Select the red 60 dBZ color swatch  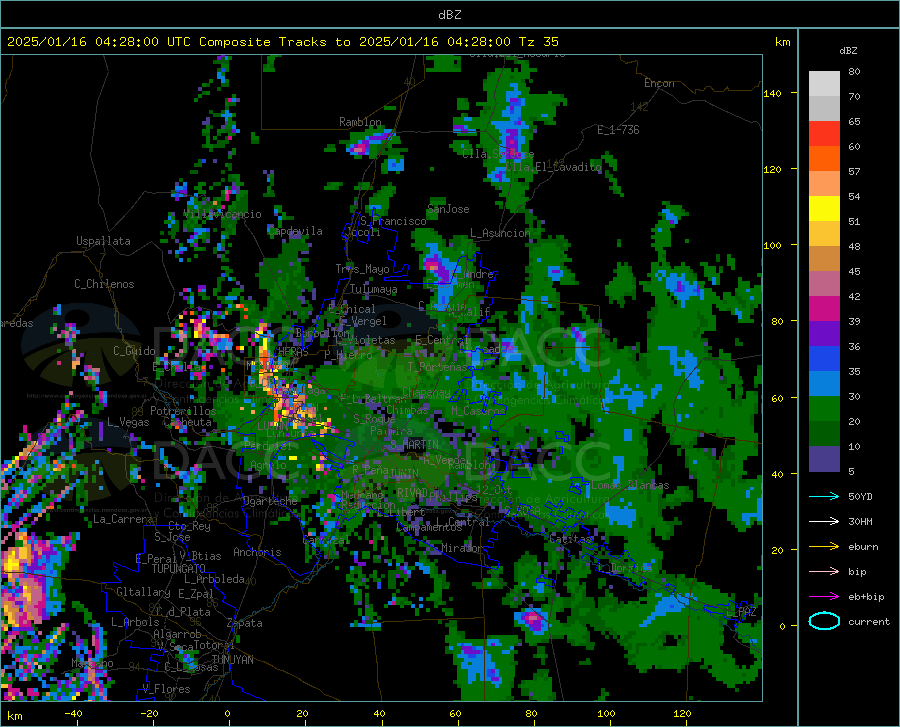[x=824, y=134]
